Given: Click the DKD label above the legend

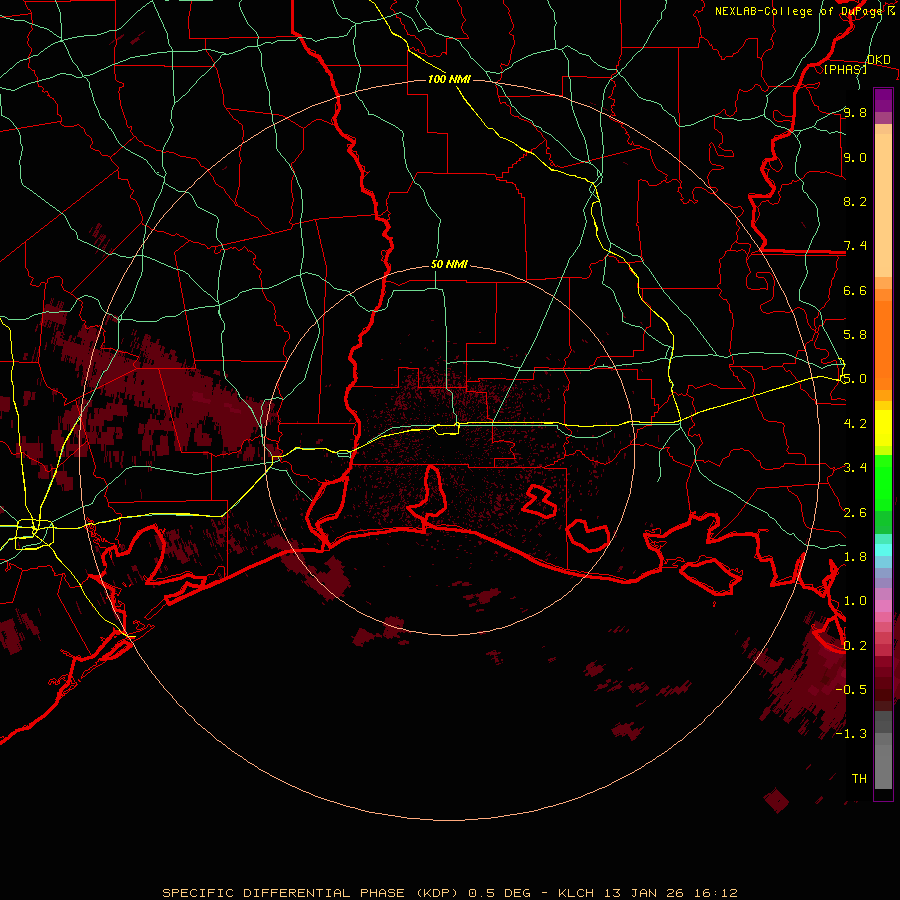Looking at the screenshot, I should pos(878,59).
